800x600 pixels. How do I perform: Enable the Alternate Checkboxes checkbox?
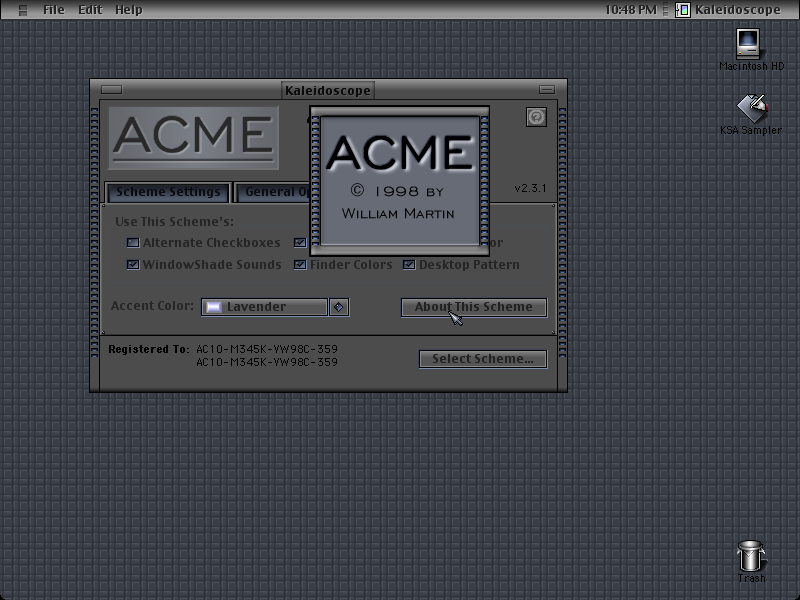(x=133, y=242)
